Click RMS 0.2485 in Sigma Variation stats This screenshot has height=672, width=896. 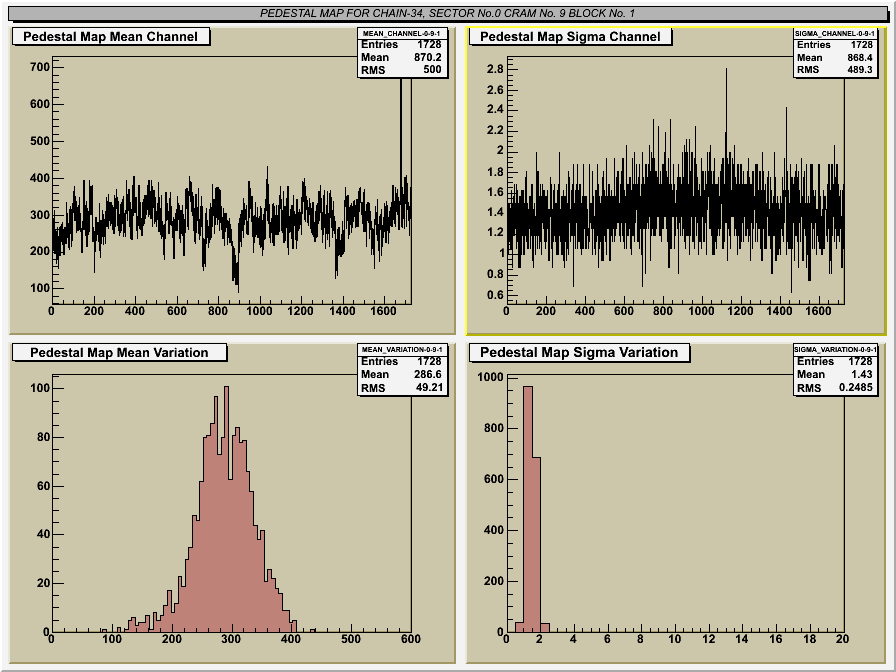click(834, 387)
